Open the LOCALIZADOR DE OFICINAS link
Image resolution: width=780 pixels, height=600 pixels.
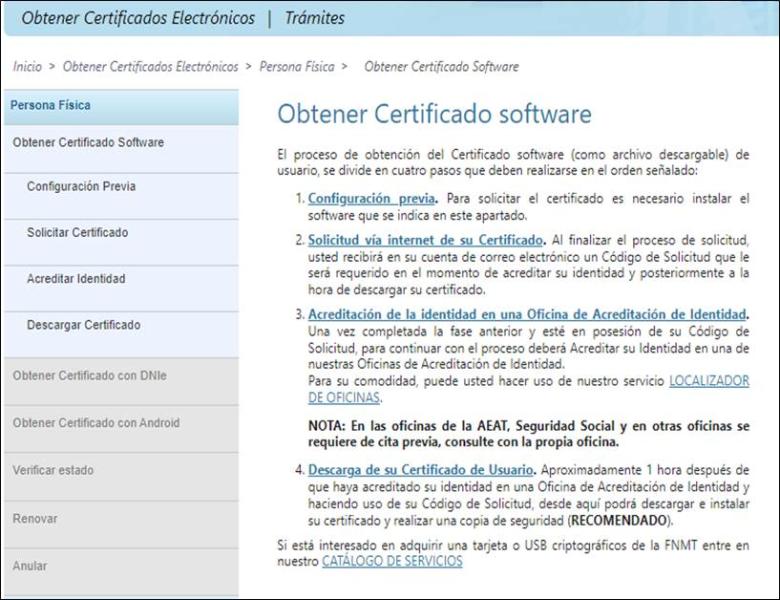(708, 382)
